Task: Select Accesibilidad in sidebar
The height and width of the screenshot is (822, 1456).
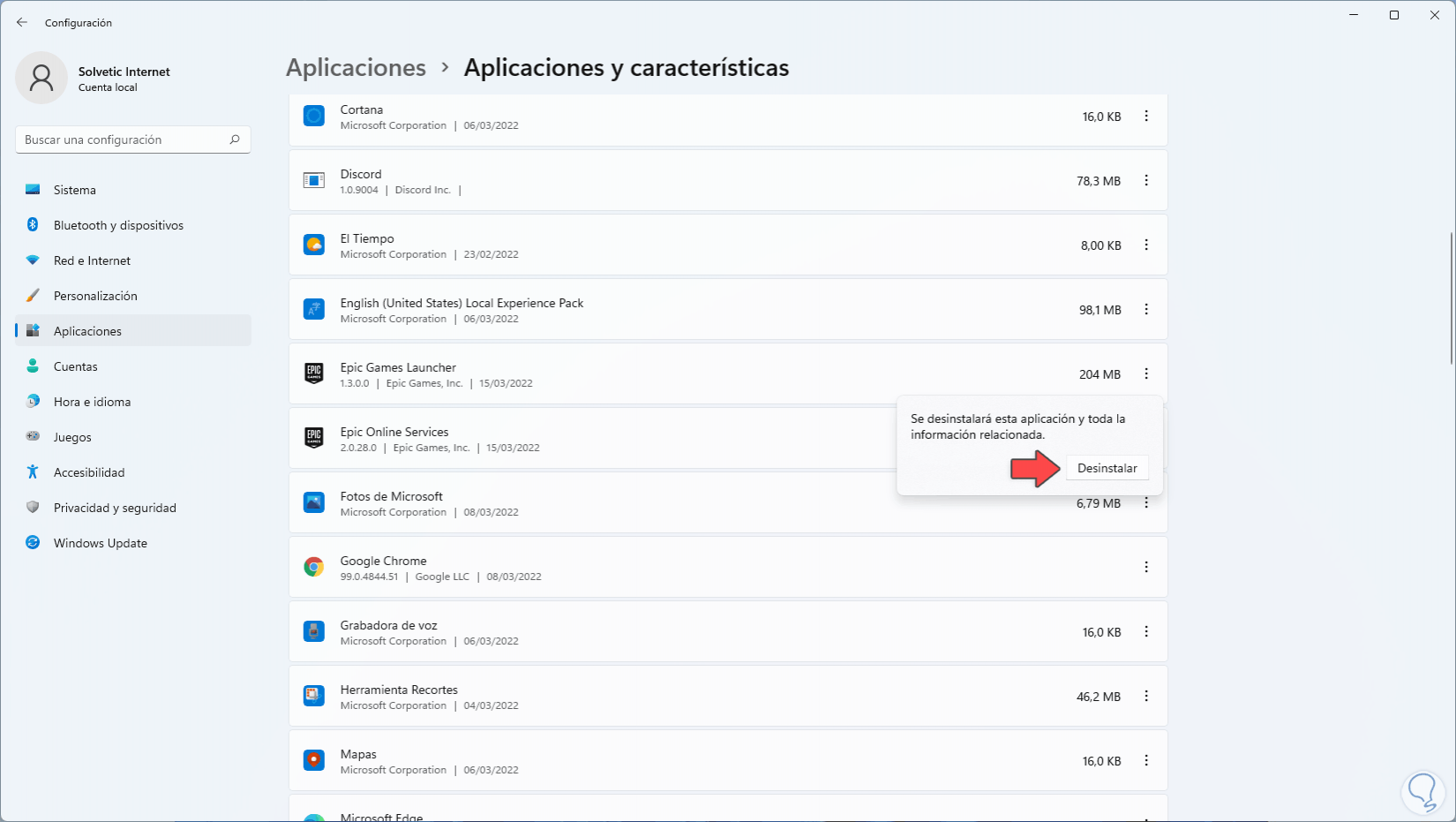Action: click(133, 472)
